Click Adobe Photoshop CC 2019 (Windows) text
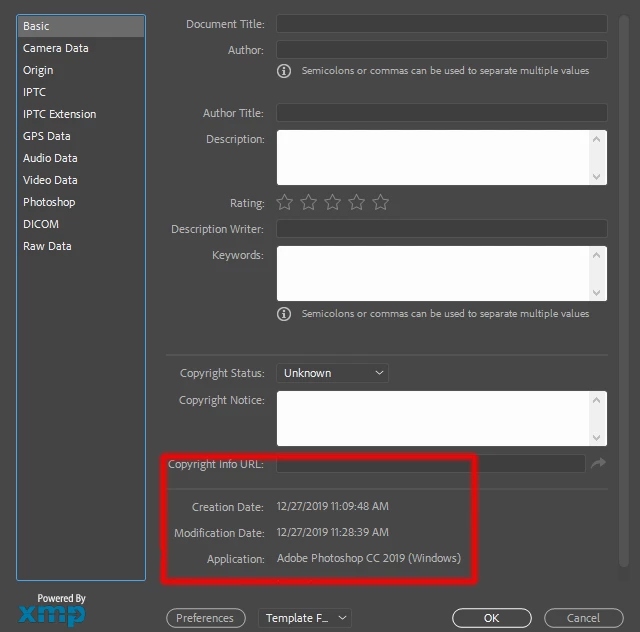Screen dimensions: 640x632 [x=369, y=558]
